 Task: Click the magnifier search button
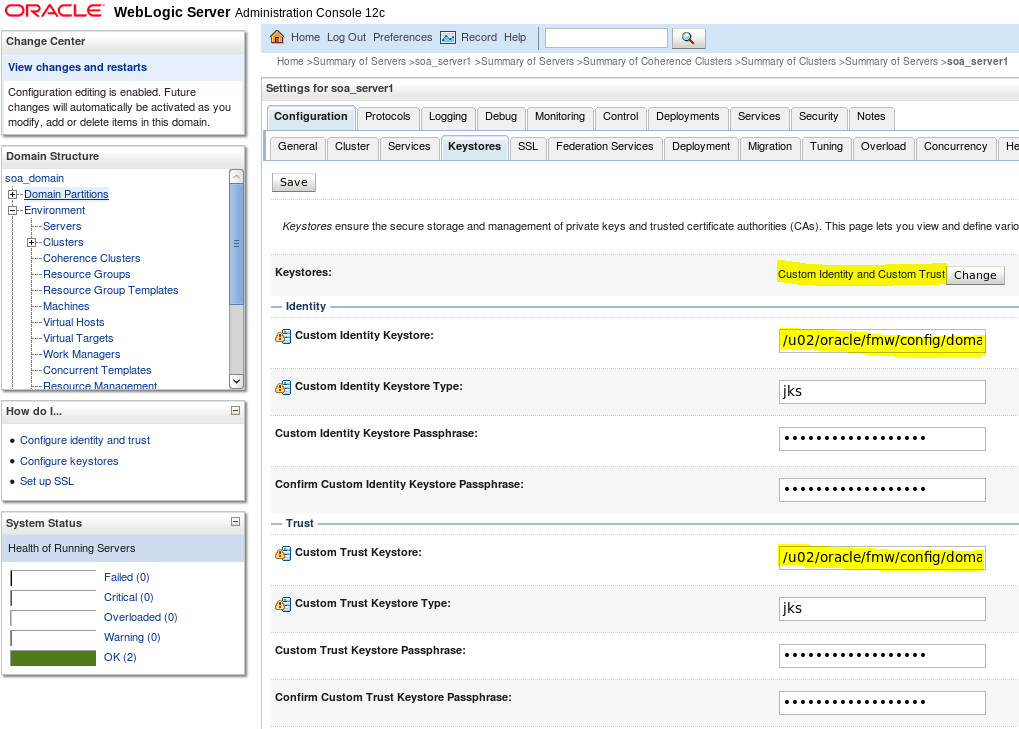pyautogui.click(x=688, y=38)
